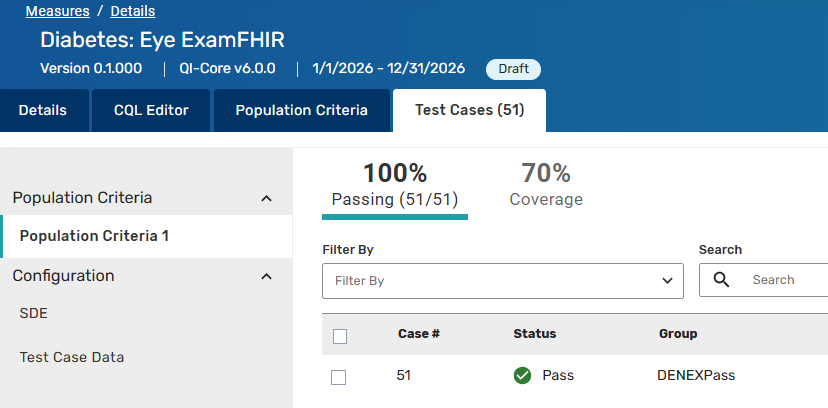Collapse the Population Criteria section chevron
828x408 pixels.
point(267,198)
